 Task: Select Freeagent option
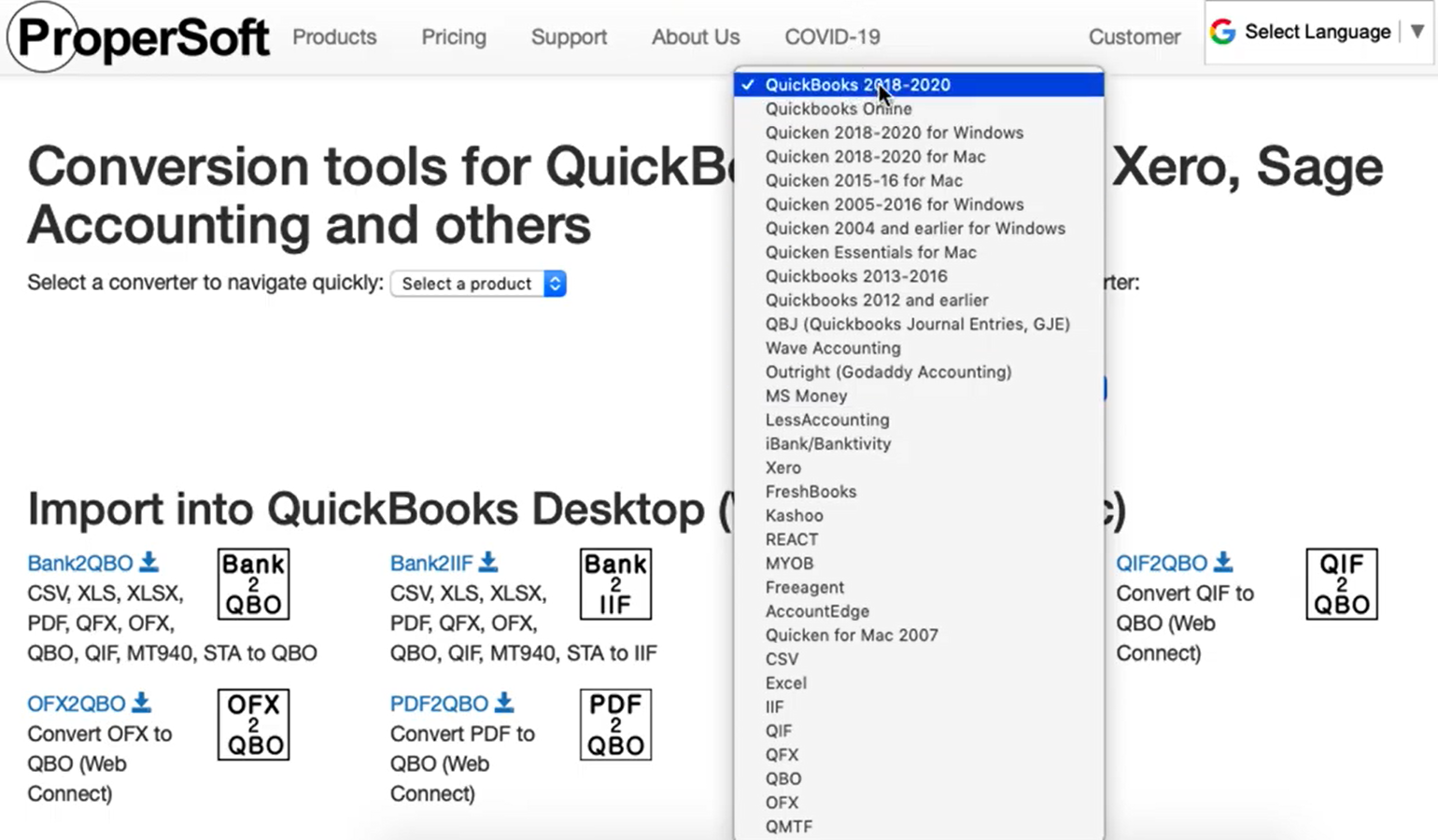coord(919,588)
